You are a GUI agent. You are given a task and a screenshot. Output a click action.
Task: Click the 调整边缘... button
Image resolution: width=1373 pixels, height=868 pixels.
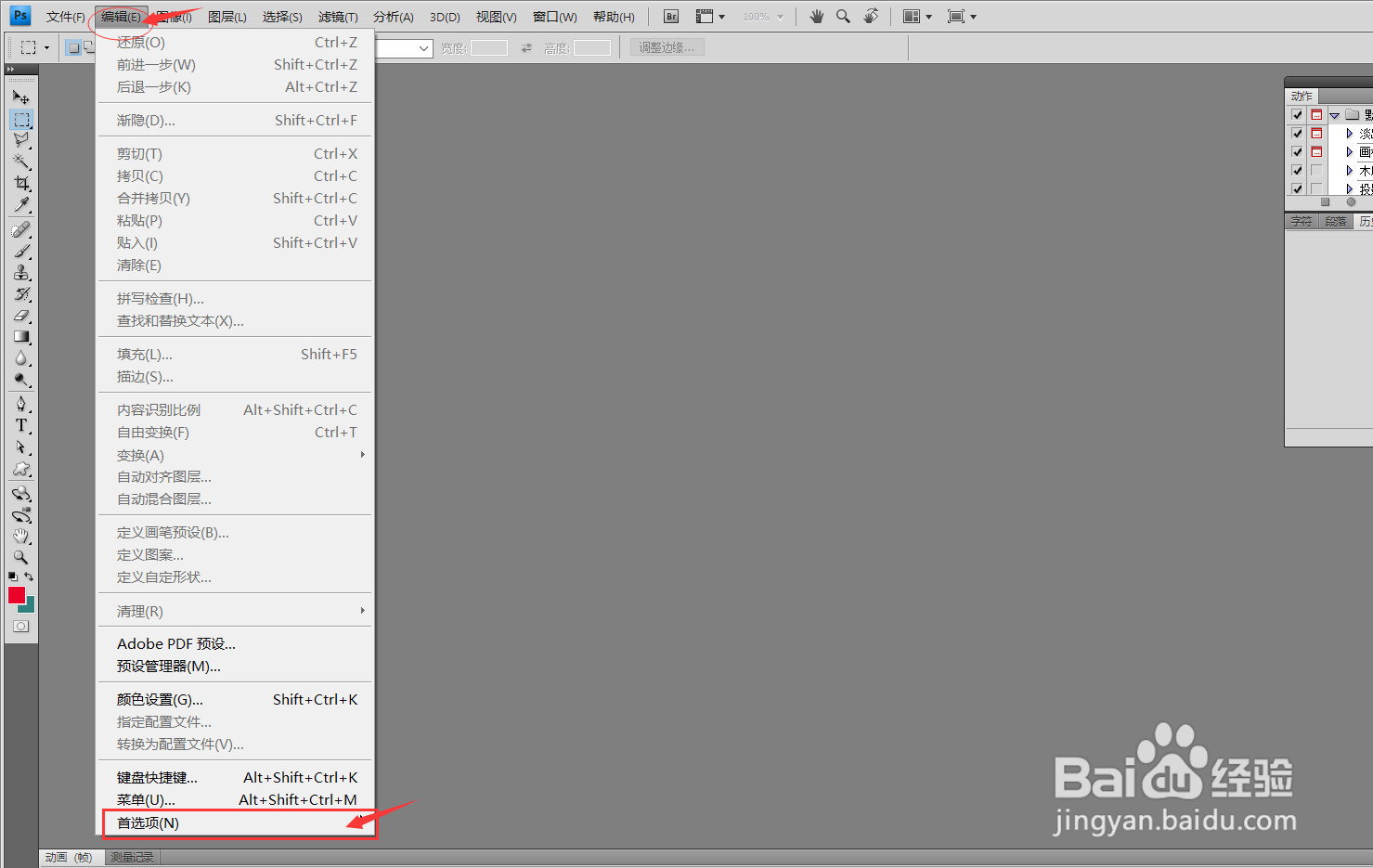(667, 47)
